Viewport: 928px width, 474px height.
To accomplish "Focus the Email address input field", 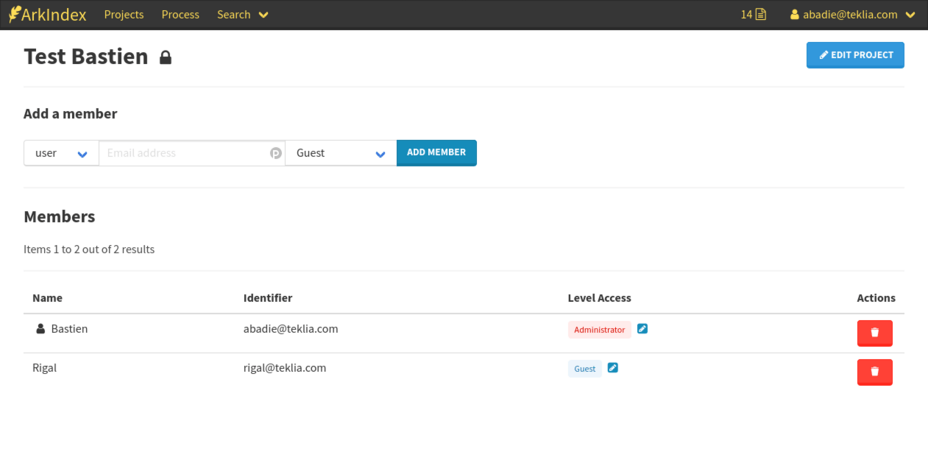I will coord(185,153).
